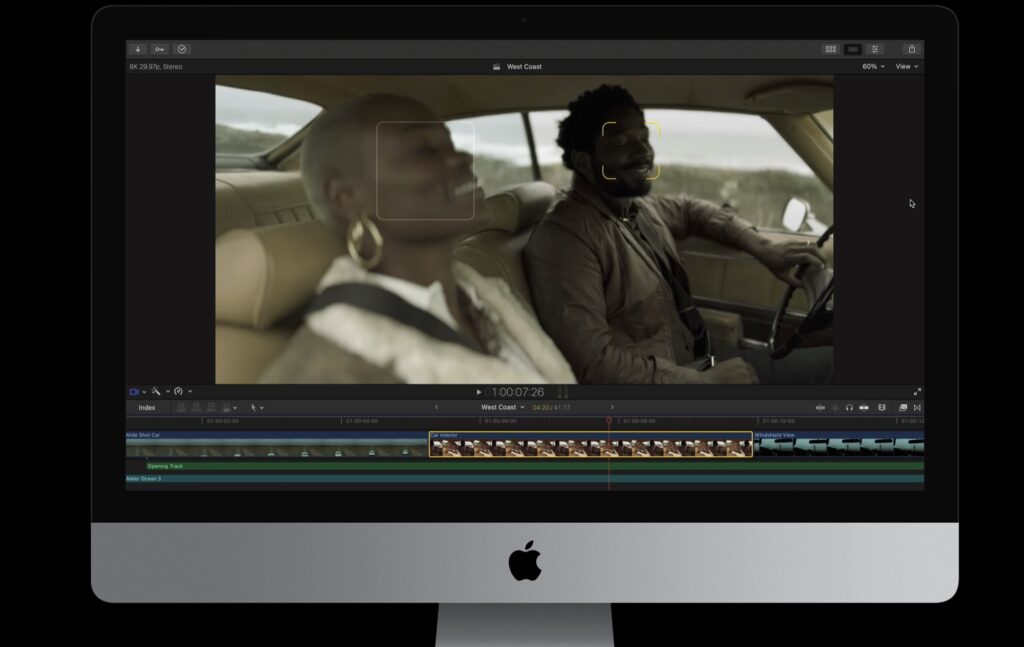Viewport: 1024px width, 647px height.
Task: Open the edit mode chevron after Overwrite
Action: (x=235, y=408)
